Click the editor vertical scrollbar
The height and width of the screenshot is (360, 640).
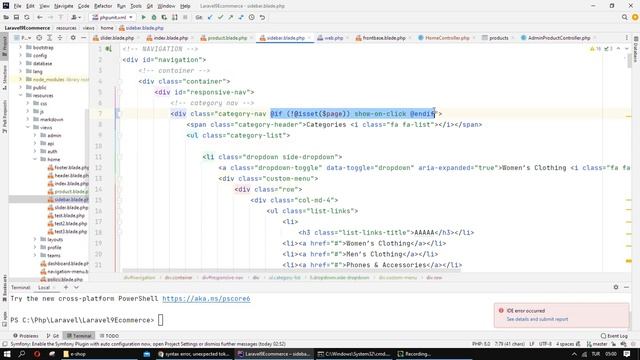629,61
